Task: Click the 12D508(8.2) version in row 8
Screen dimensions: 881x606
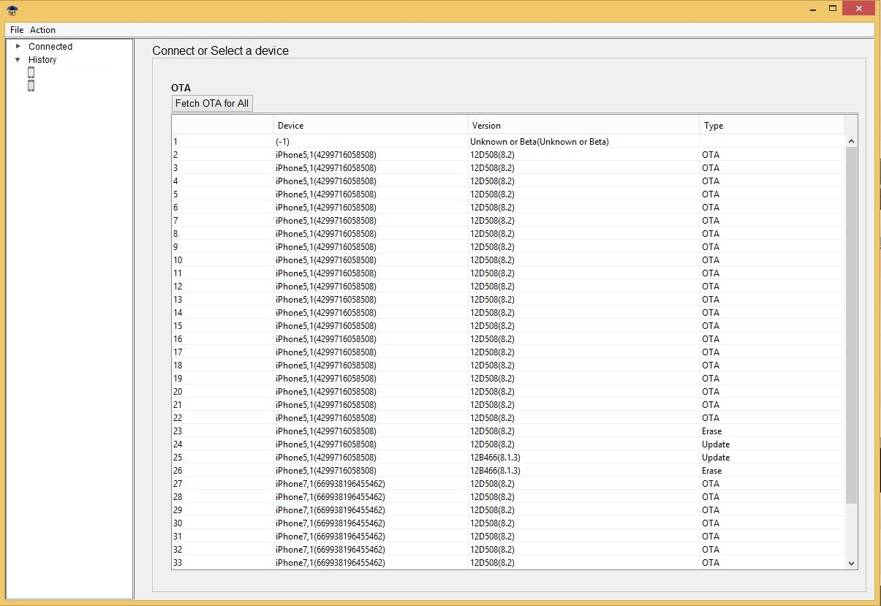Action: [492, 234]
